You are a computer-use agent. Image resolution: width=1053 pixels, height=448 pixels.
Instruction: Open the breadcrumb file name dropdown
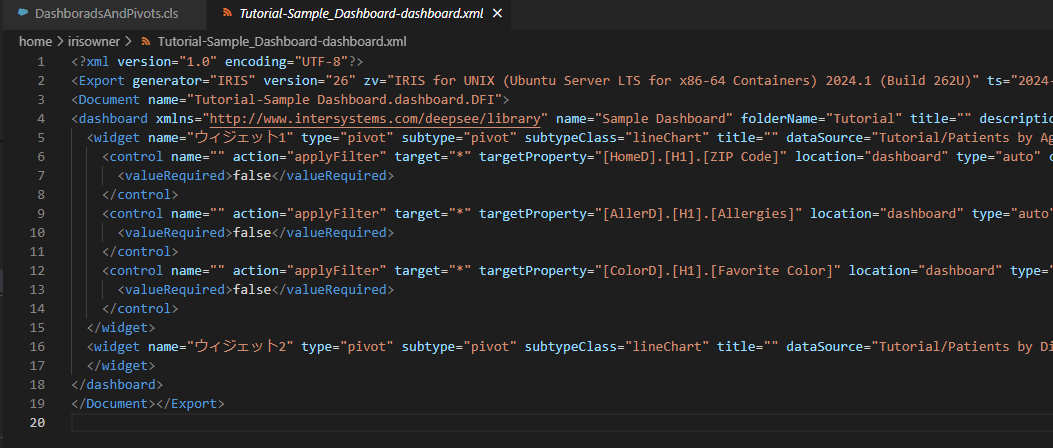coord(282,42)
